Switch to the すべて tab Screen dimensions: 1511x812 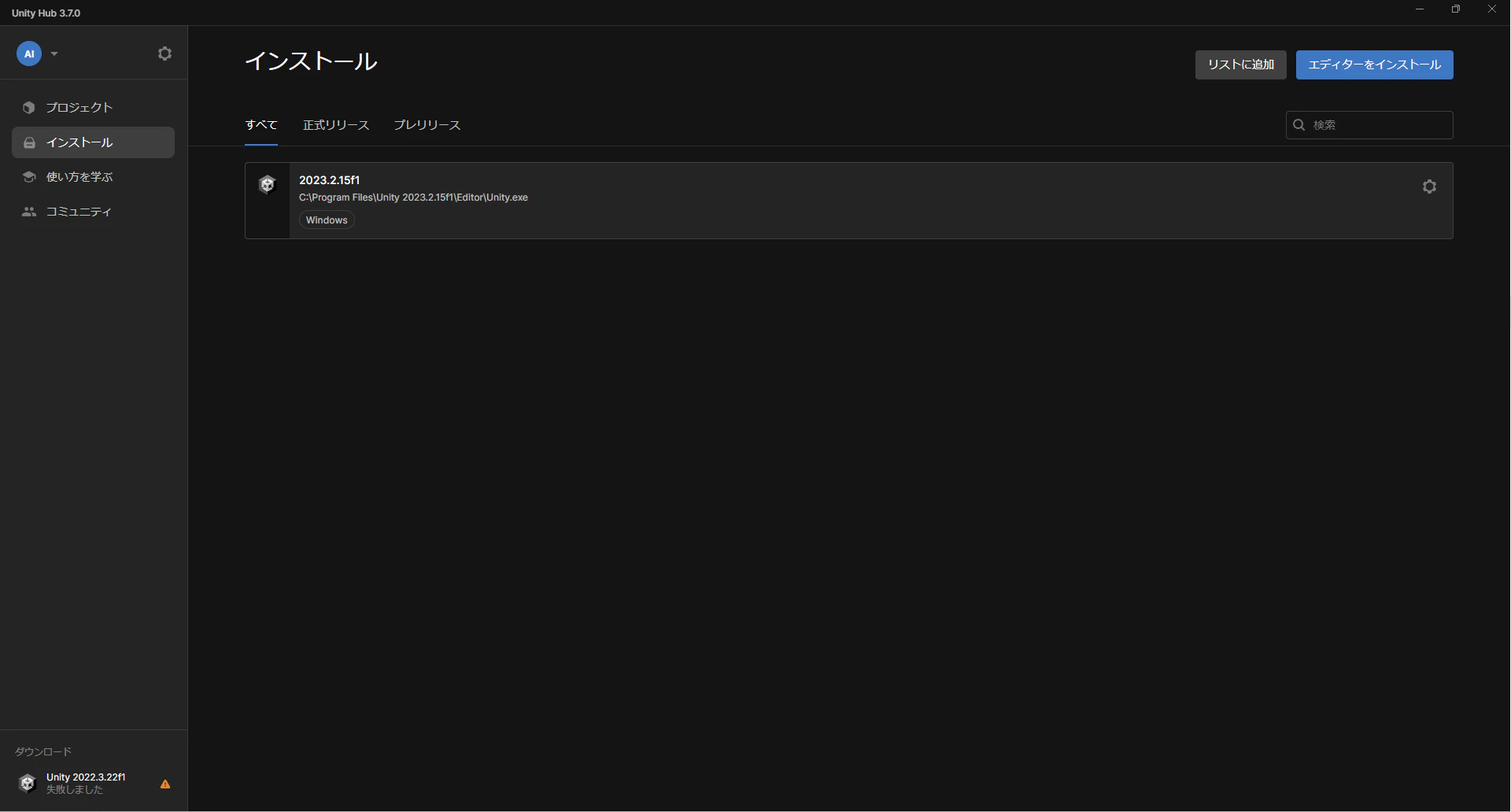261,125
